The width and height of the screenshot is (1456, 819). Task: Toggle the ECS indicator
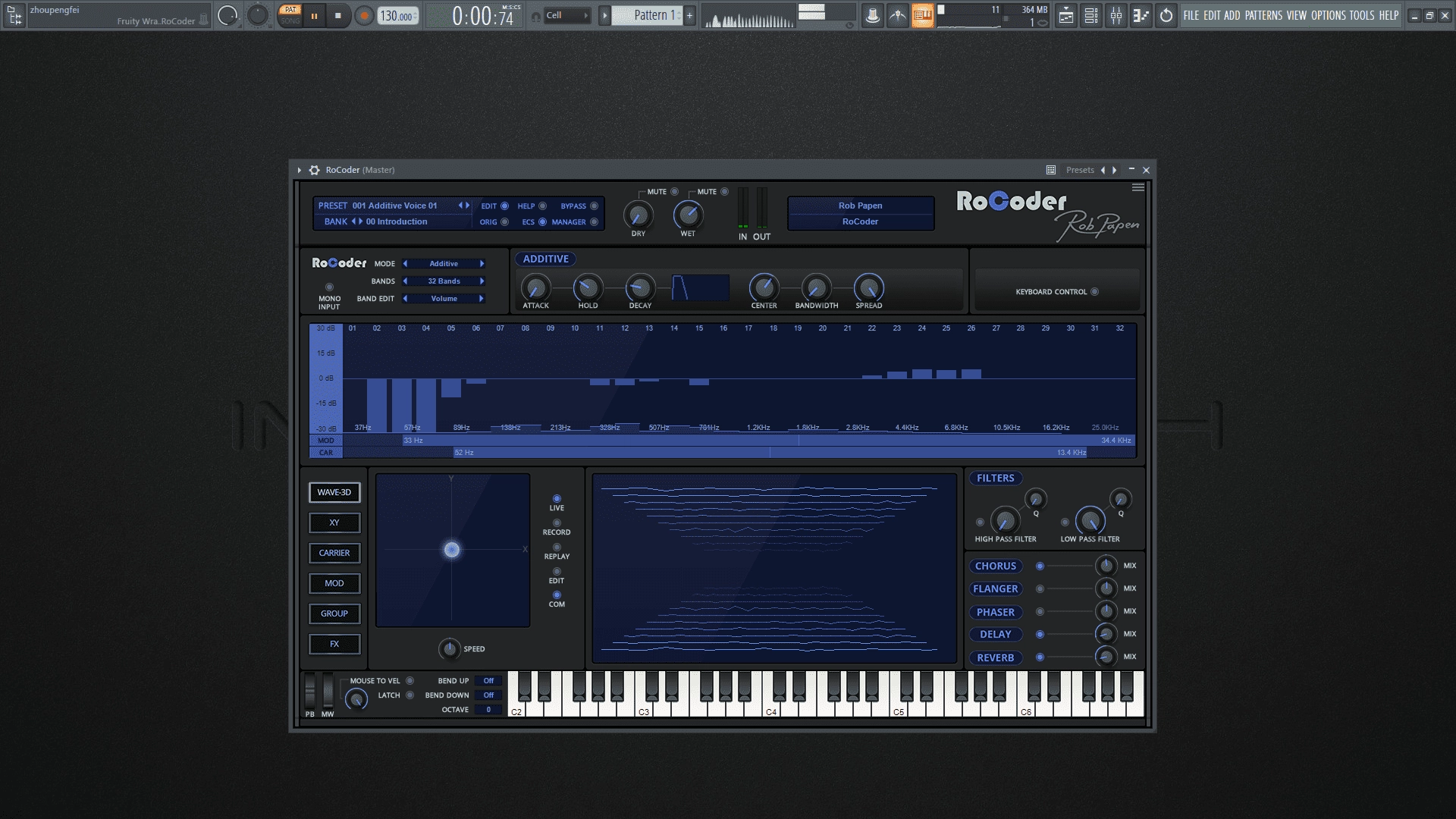(543, 222)
